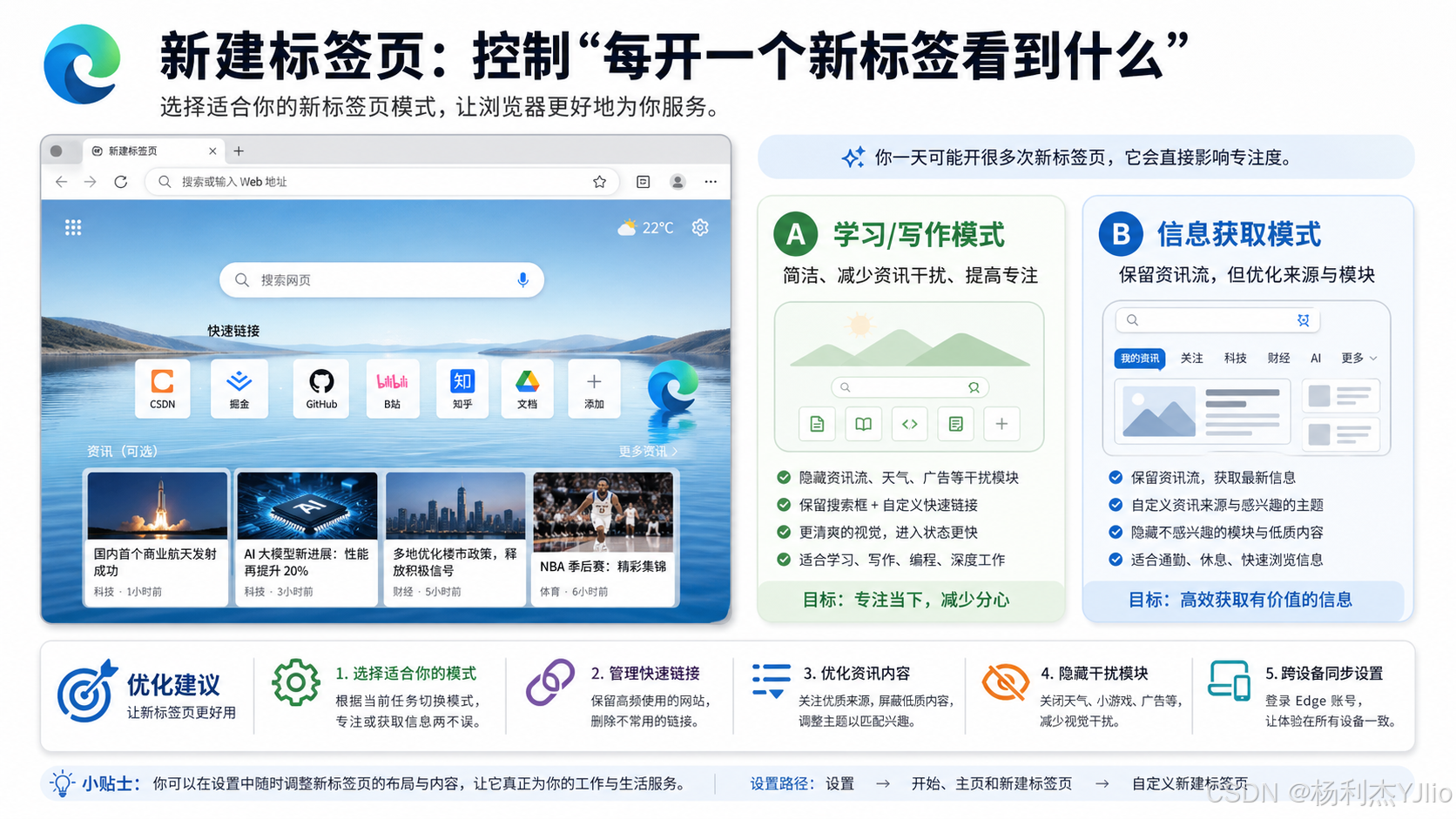Click the 开始、主页和新建标签页 path text
Viewport: 1456px width, 819px height.
pyautogui.click(x=992, y=783)
